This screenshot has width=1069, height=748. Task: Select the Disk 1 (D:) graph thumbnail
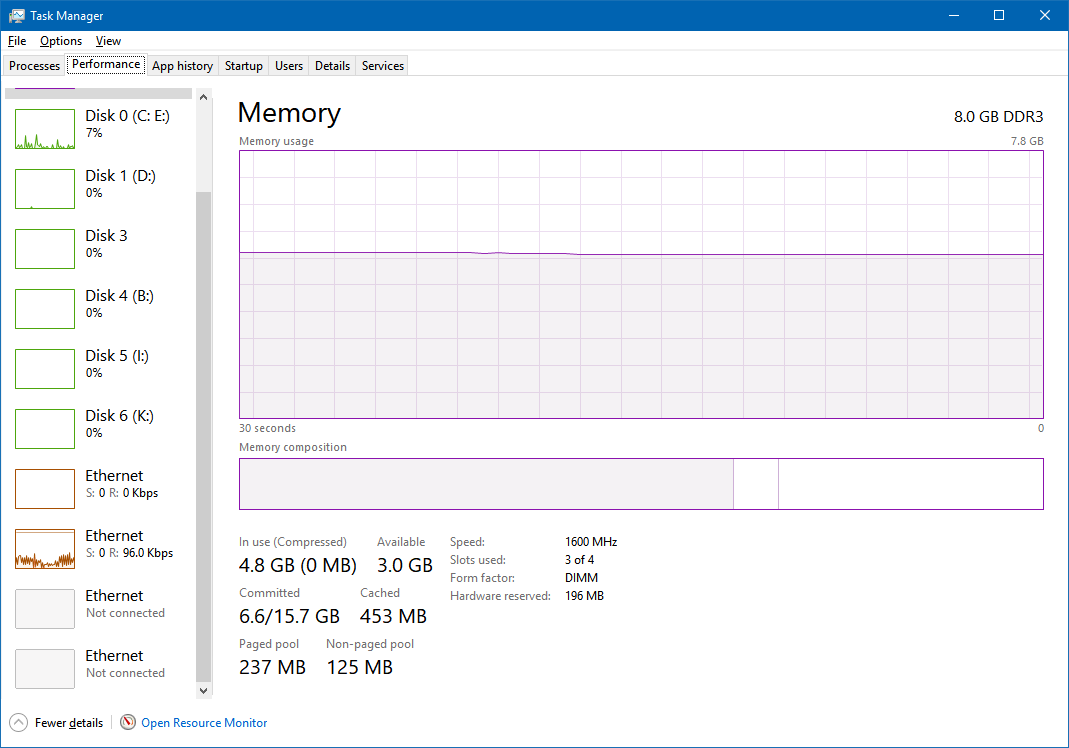coord(45,189)
